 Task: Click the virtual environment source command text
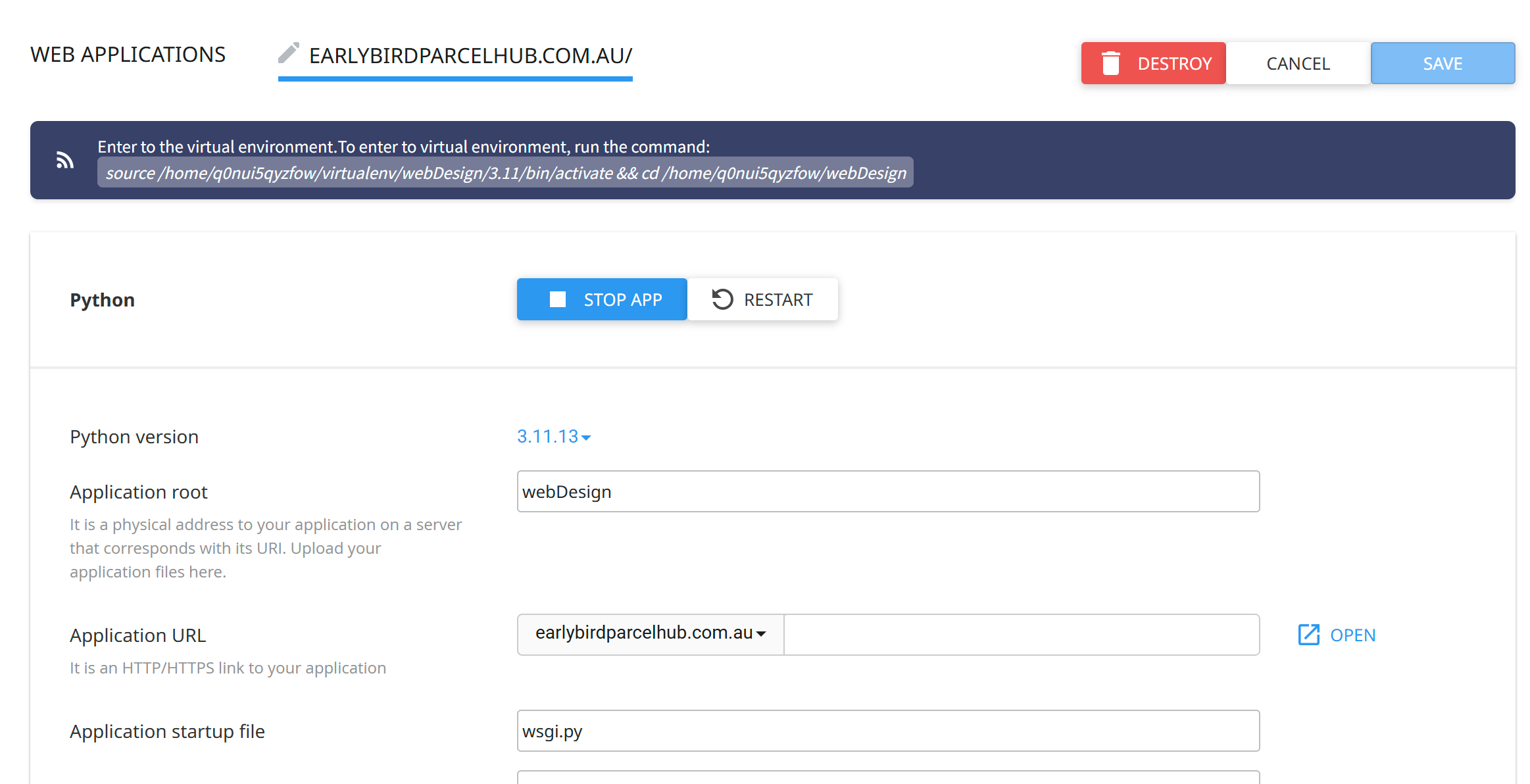(x=505, y=172)
